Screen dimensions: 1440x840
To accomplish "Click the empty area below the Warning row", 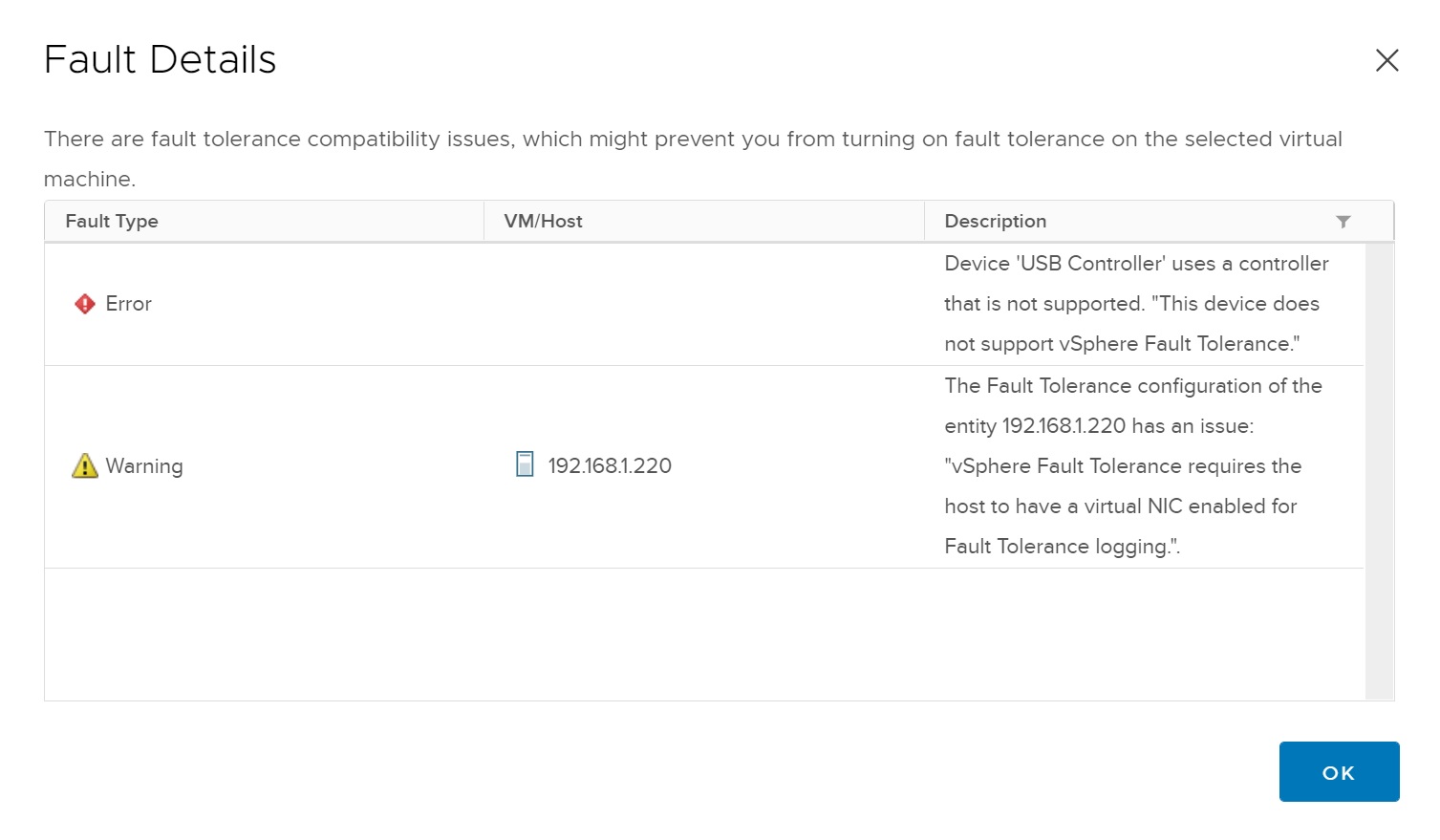I will coord(703,634).
